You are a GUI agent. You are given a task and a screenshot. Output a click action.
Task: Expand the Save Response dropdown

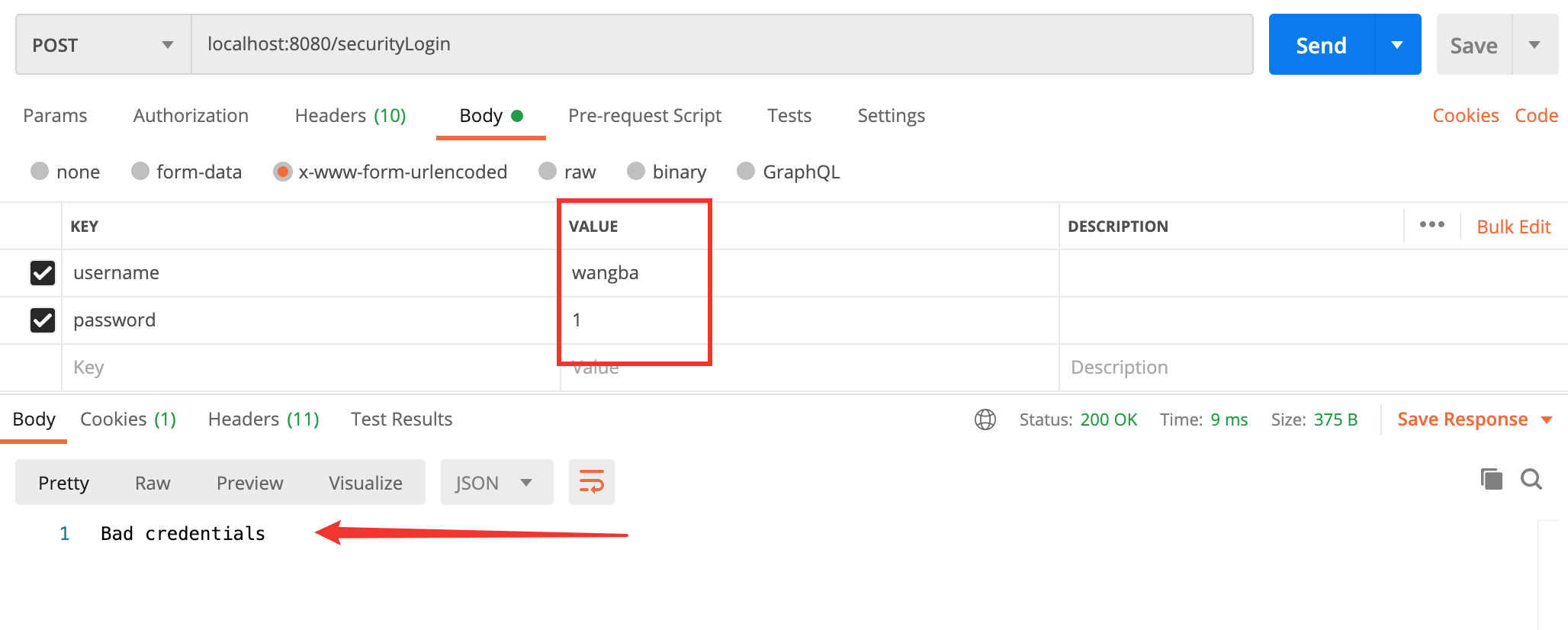pos(1547,420)
